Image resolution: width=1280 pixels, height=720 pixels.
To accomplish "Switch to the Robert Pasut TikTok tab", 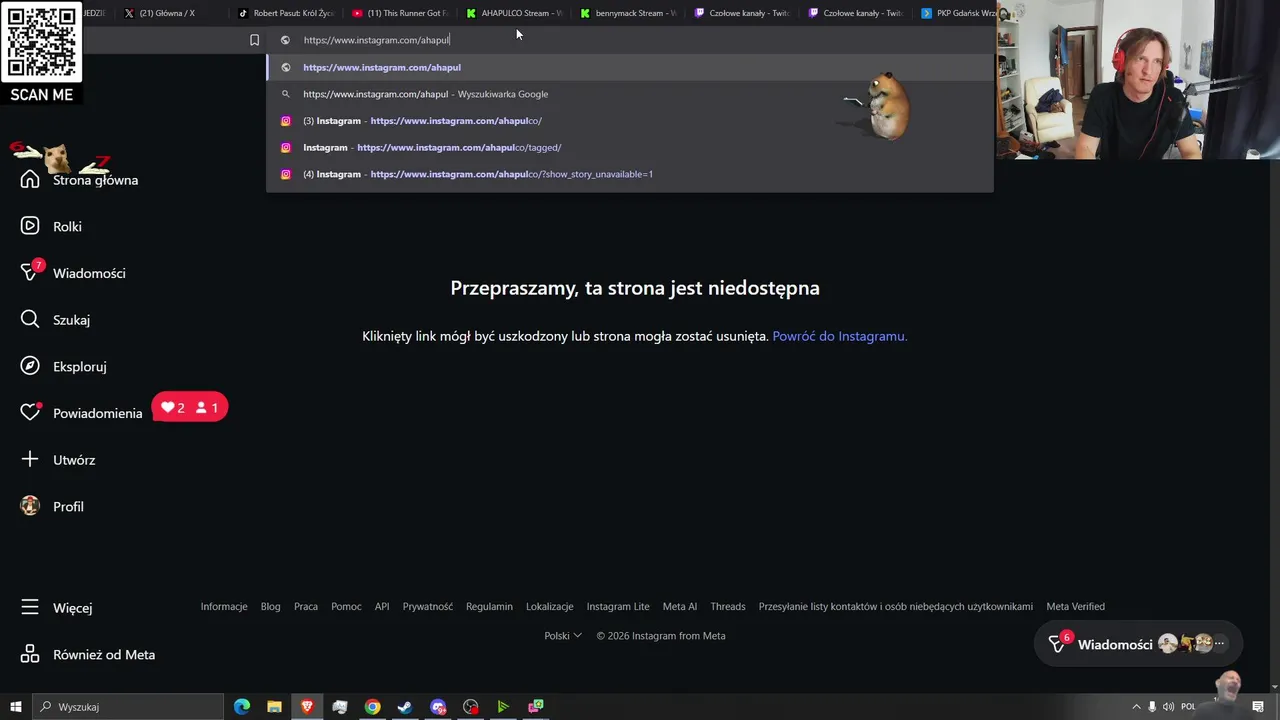I will tap(286, 13).
